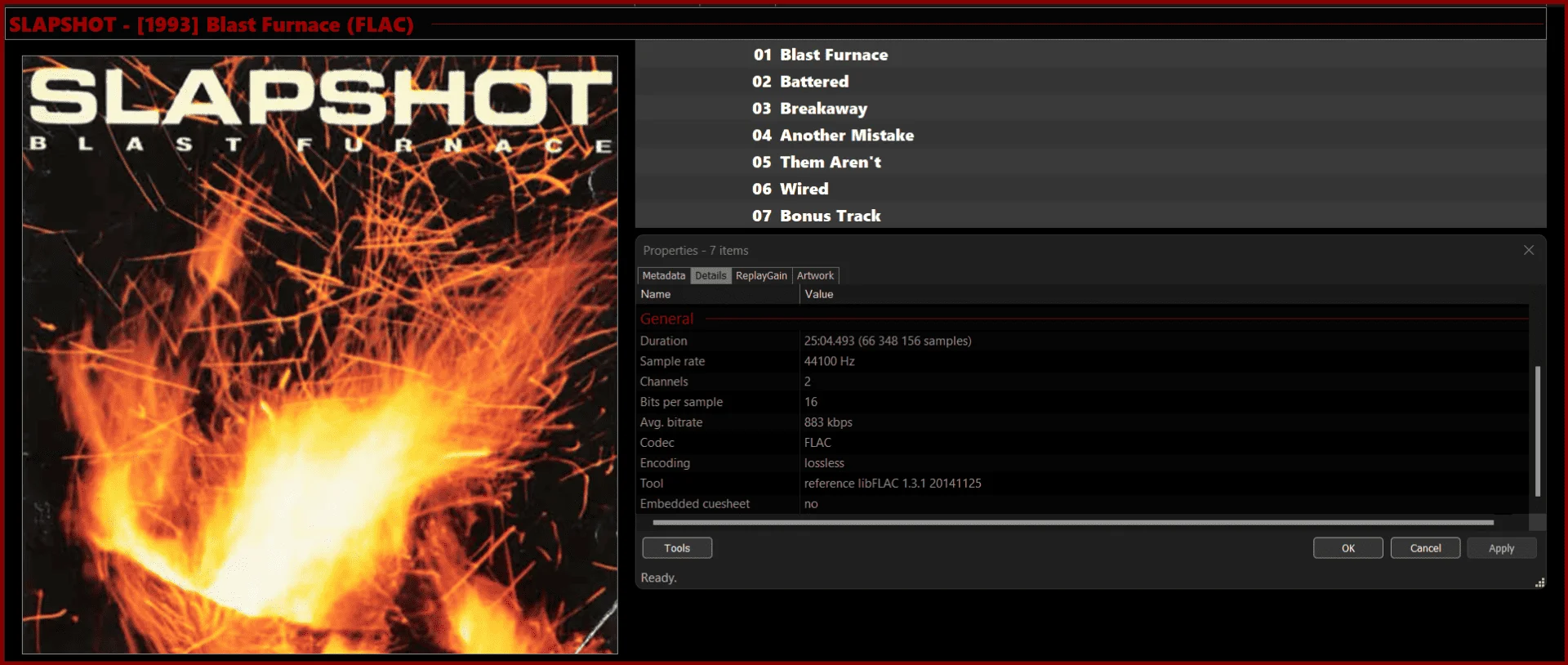The width and height of the screenshot is (1568, 665).
Task: Click the 883 kbps value
Action: coord(828,422)
